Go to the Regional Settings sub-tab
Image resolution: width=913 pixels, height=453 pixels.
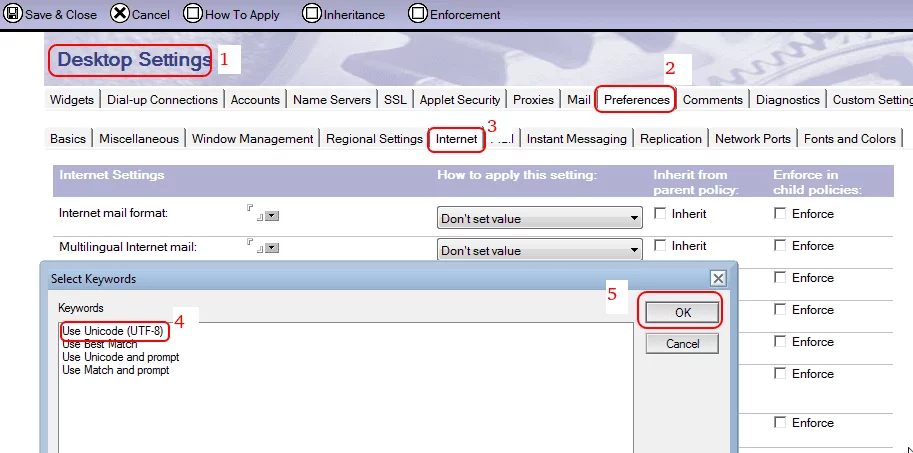(374, 139)
